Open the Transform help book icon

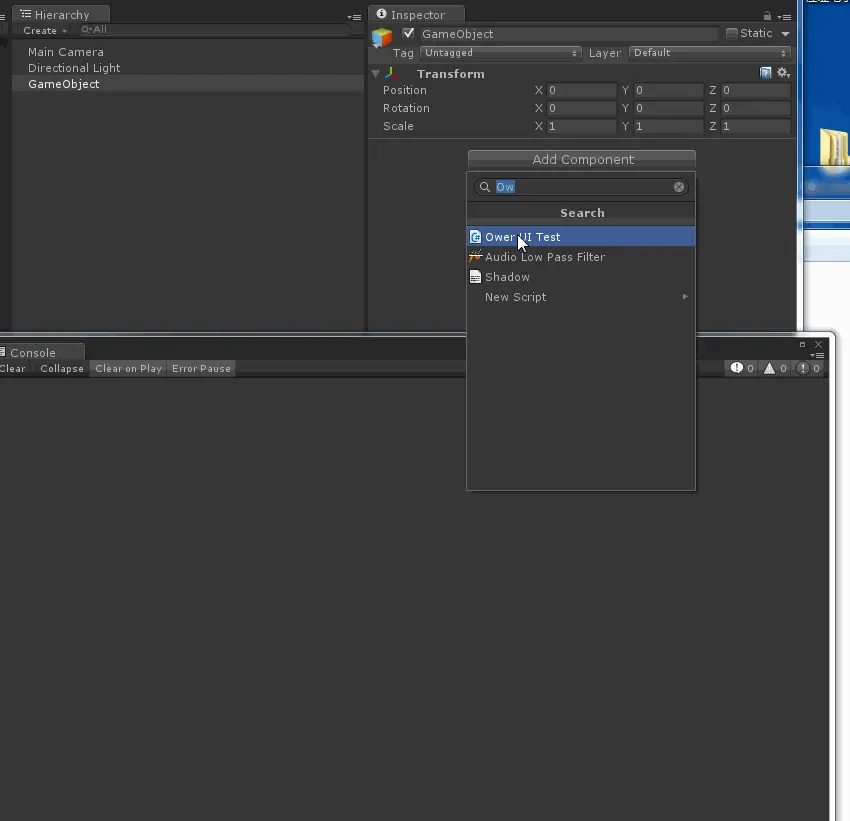(x=765, y=73)
